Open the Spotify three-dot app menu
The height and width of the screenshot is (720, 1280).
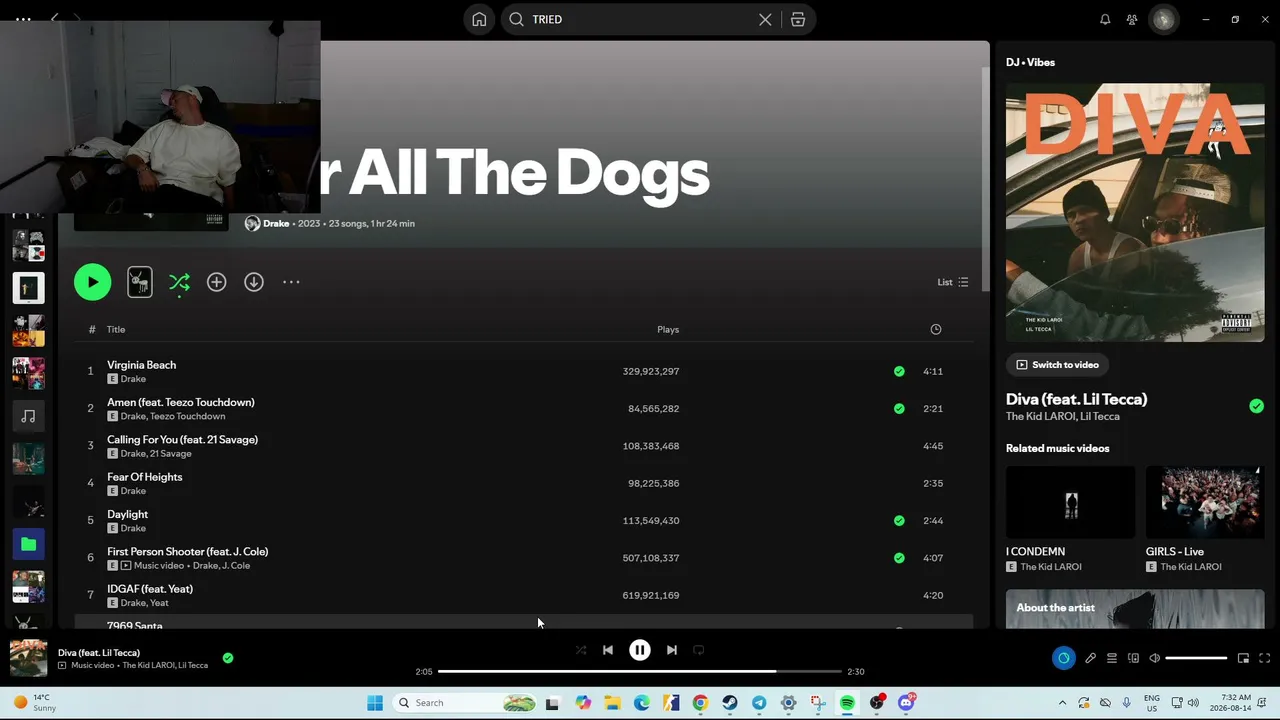[23, 19]
